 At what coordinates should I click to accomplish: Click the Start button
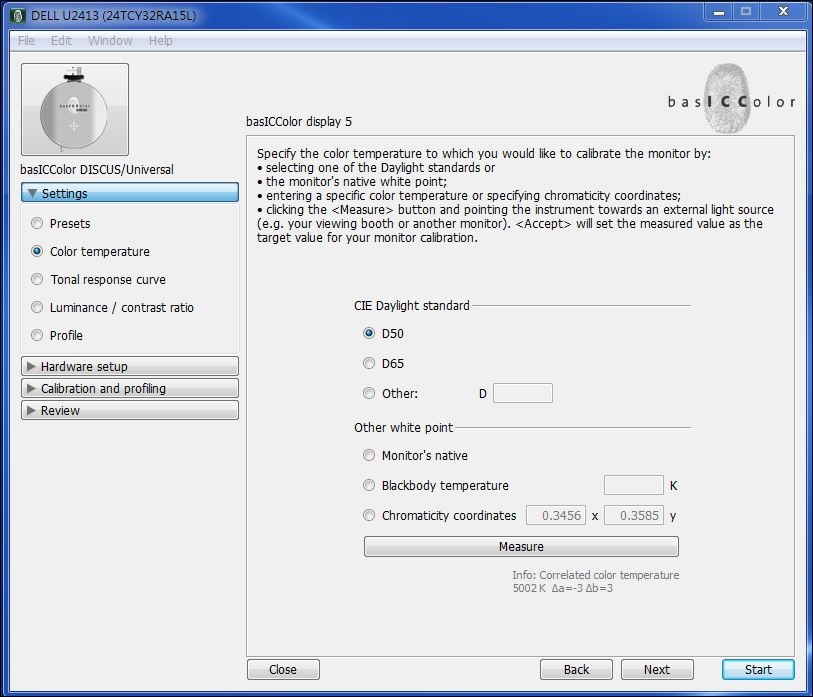pyautogui.click(x=758, y=670)
